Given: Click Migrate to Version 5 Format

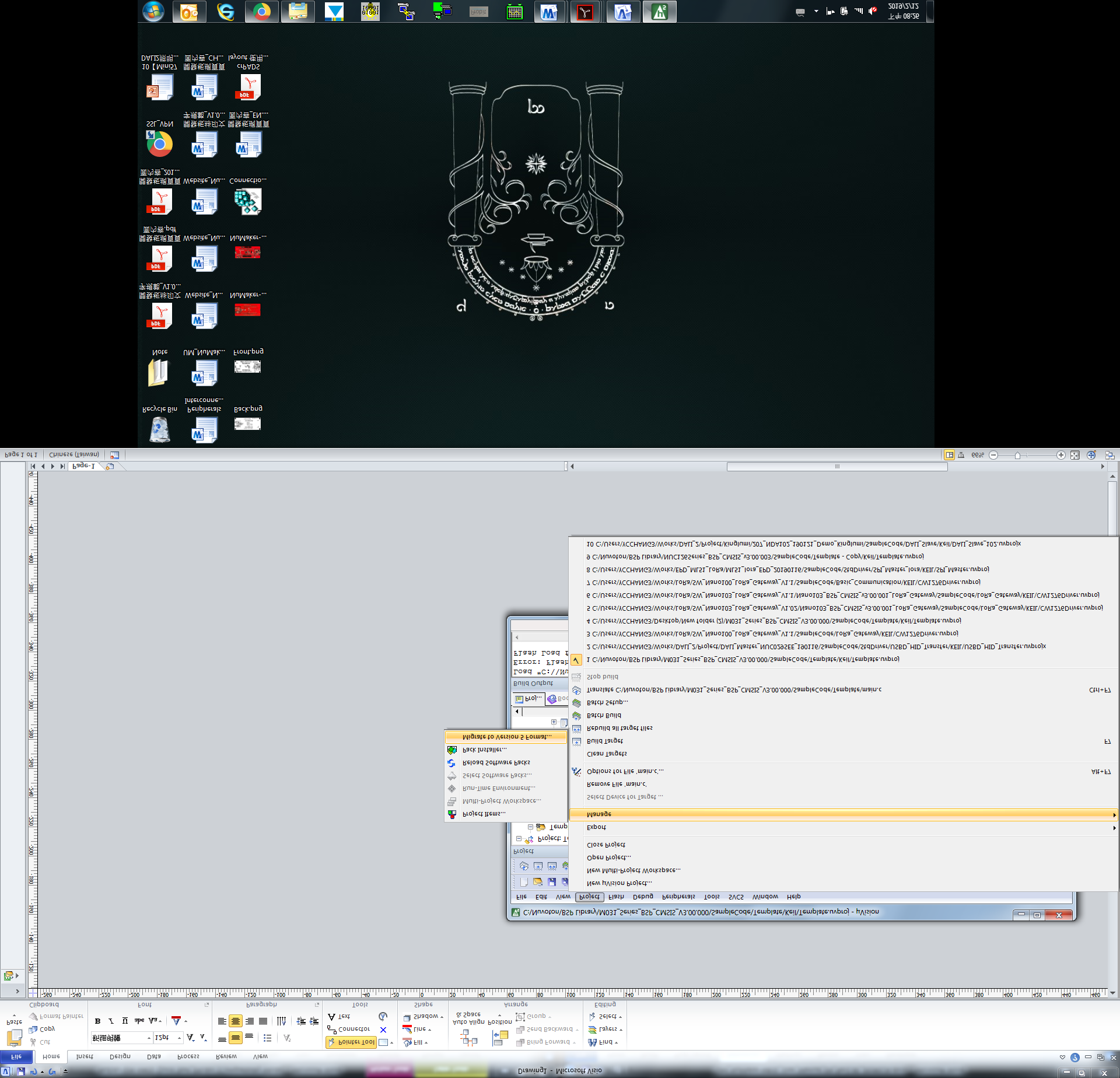Looking at the screenshot, I should point(506,737).
